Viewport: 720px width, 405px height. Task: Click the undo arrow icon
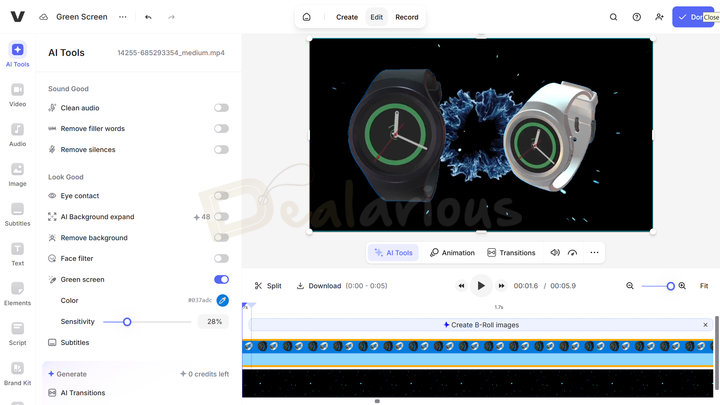point(149,17)
